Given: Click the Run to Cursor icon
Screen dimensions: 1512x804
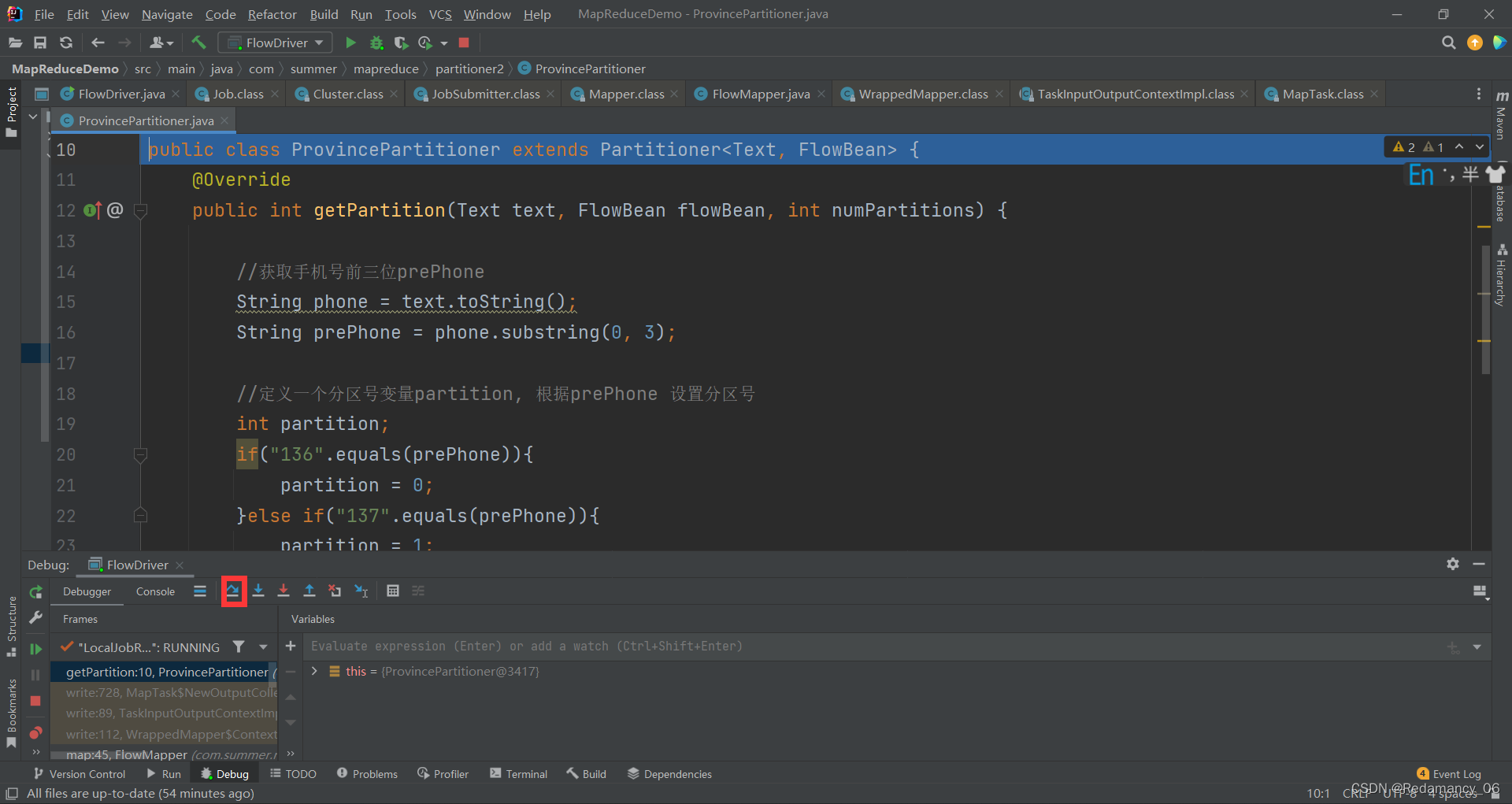Looking at the screenshot, I should click(361, 591).
